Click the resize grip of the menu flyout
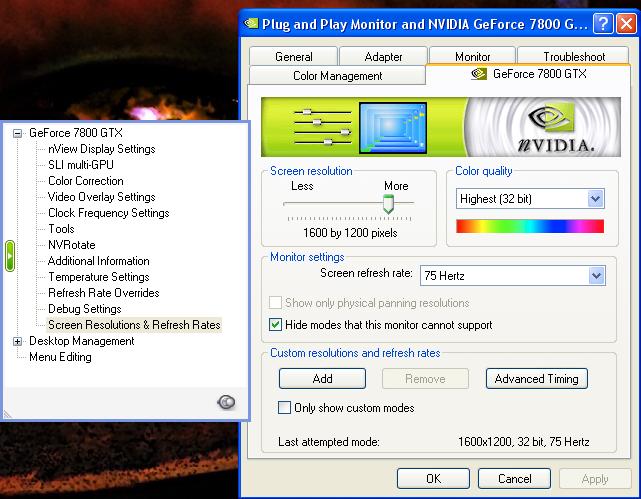The height and width of the screenshot is (499, 641). [x=7, y=414]
